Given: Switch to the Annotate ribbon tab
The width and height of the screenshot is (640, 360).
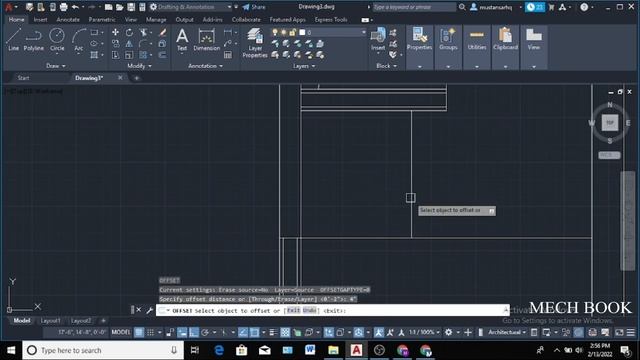Looking at the screenshot, I should [68, 20].
